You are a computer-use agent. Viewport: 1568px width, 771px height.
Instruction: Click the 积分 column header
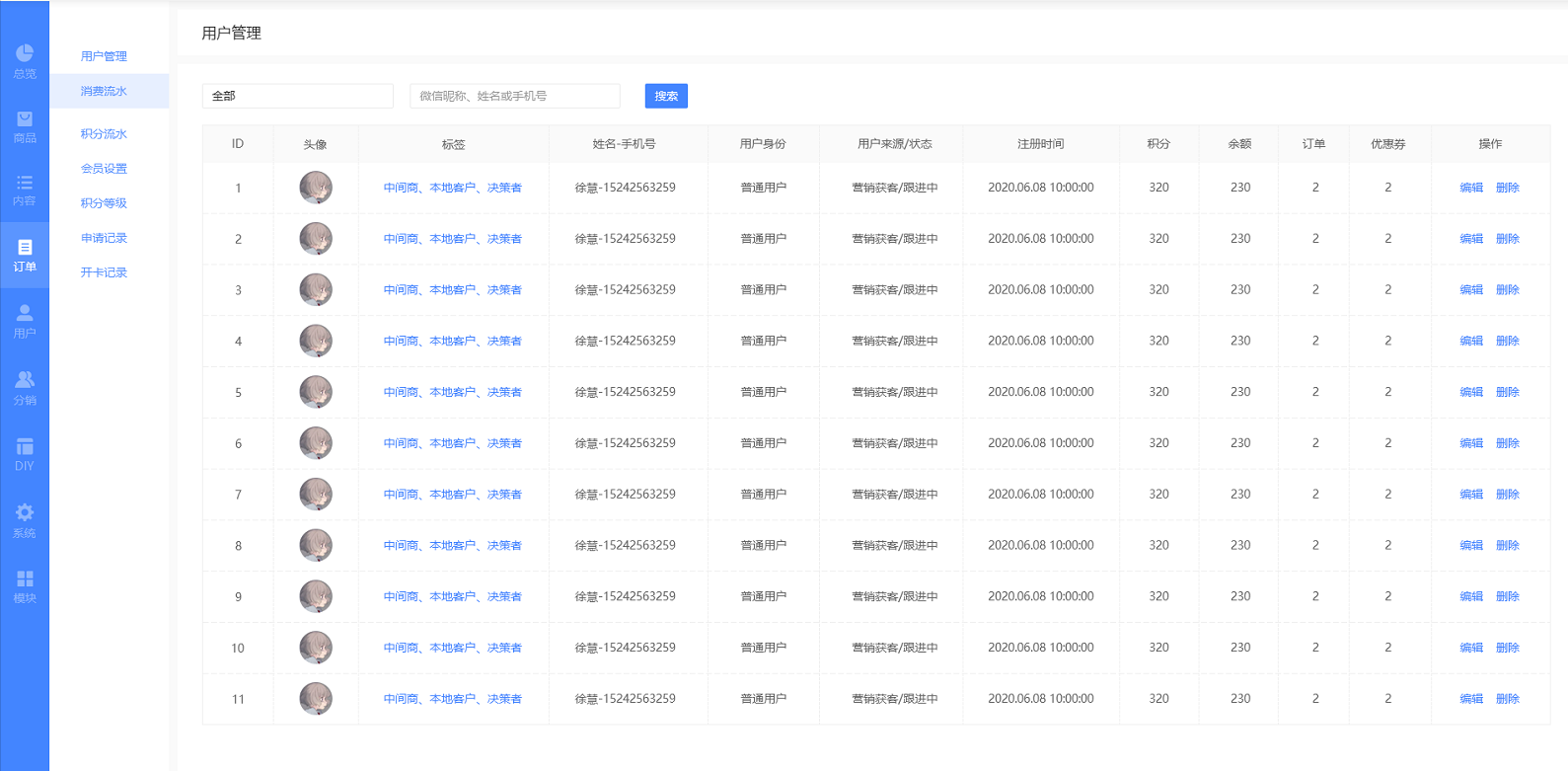[1158, 144]
